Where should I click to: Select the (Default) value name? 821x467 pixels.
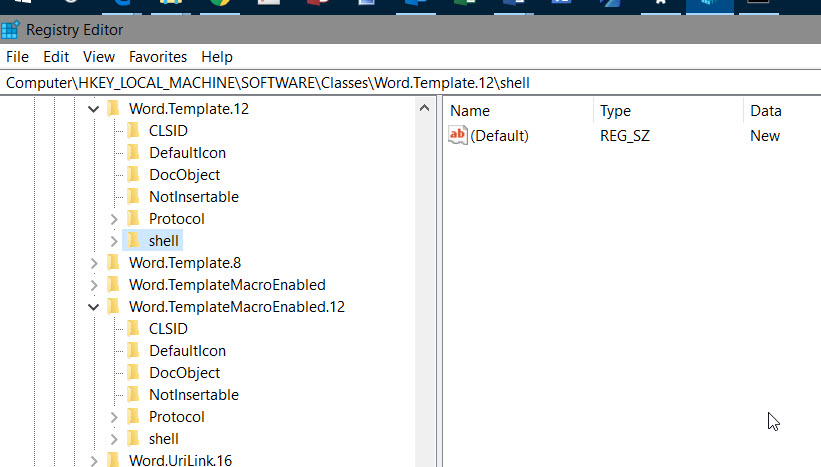[500, 136]
